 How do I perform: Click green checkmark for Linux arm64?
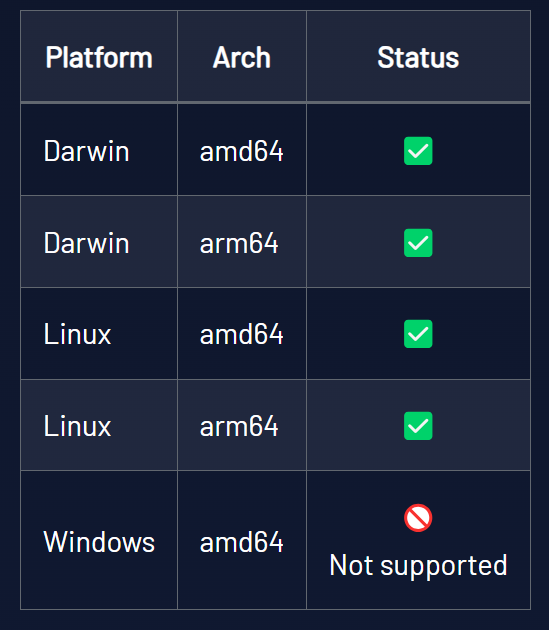tap(418, 426)
